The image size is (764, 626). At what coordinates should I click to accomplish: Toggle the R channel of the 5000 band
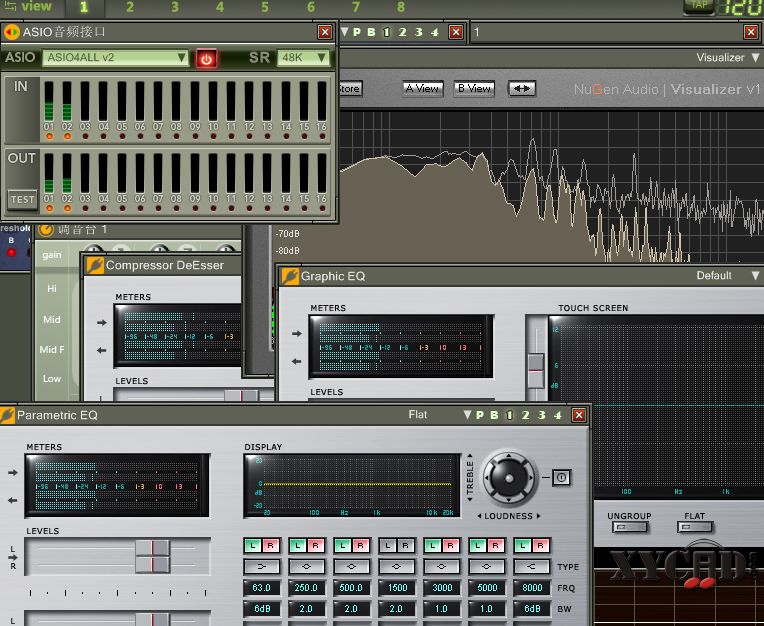[496, 546]
